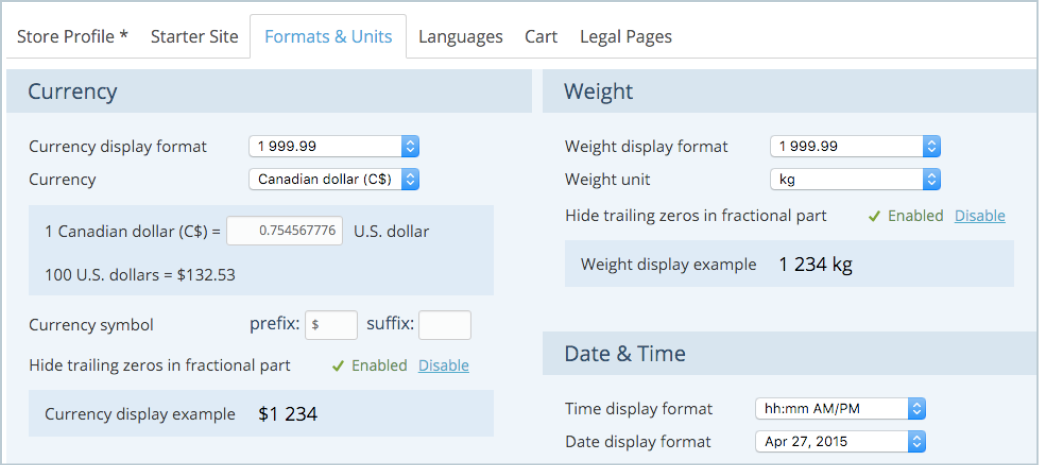Screen dimensions: 1039x465
Task: Open Time display format dropdown
Action: point(840,409)
